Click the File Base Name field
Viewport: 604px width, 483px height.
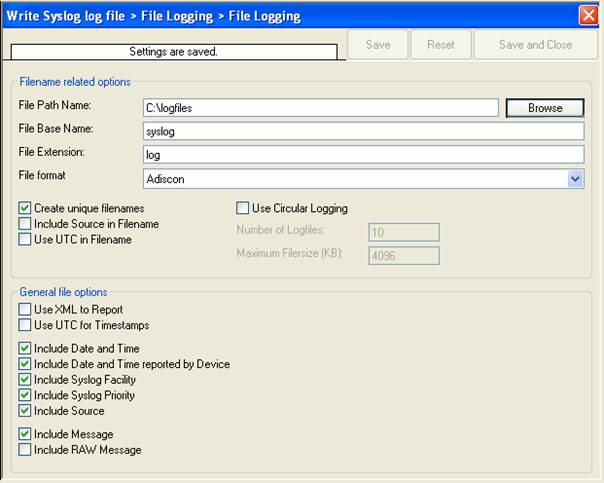(x=364, y=131)
